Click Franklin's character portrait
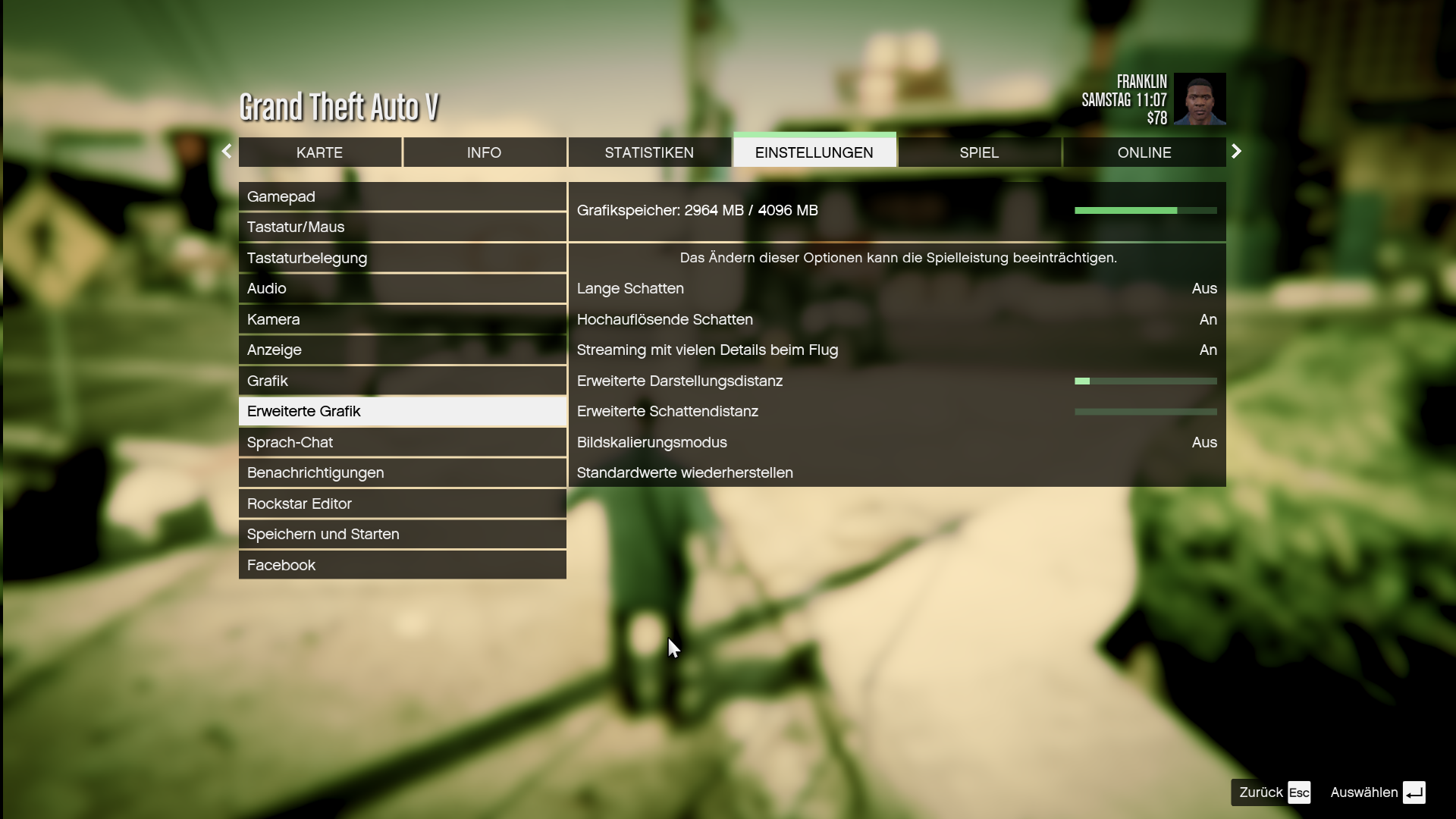The height and width of the screenshot is (819, 1456). point(1199,99)
